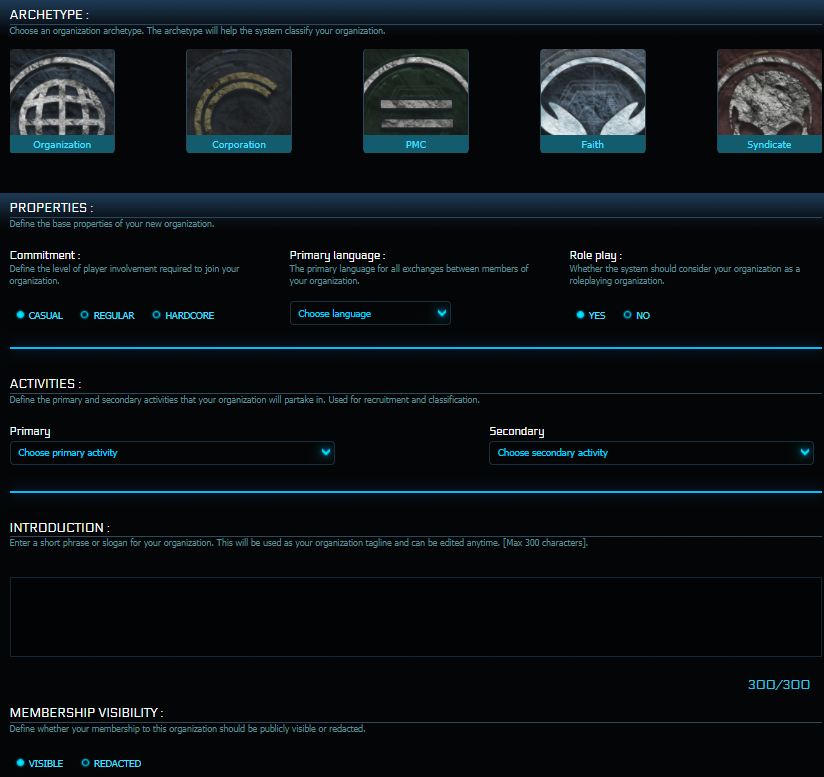Open the Choose primary activity dropdown
Image resolution: width=824 pixels, height=777 pixels.
click(x=172, y=453)
